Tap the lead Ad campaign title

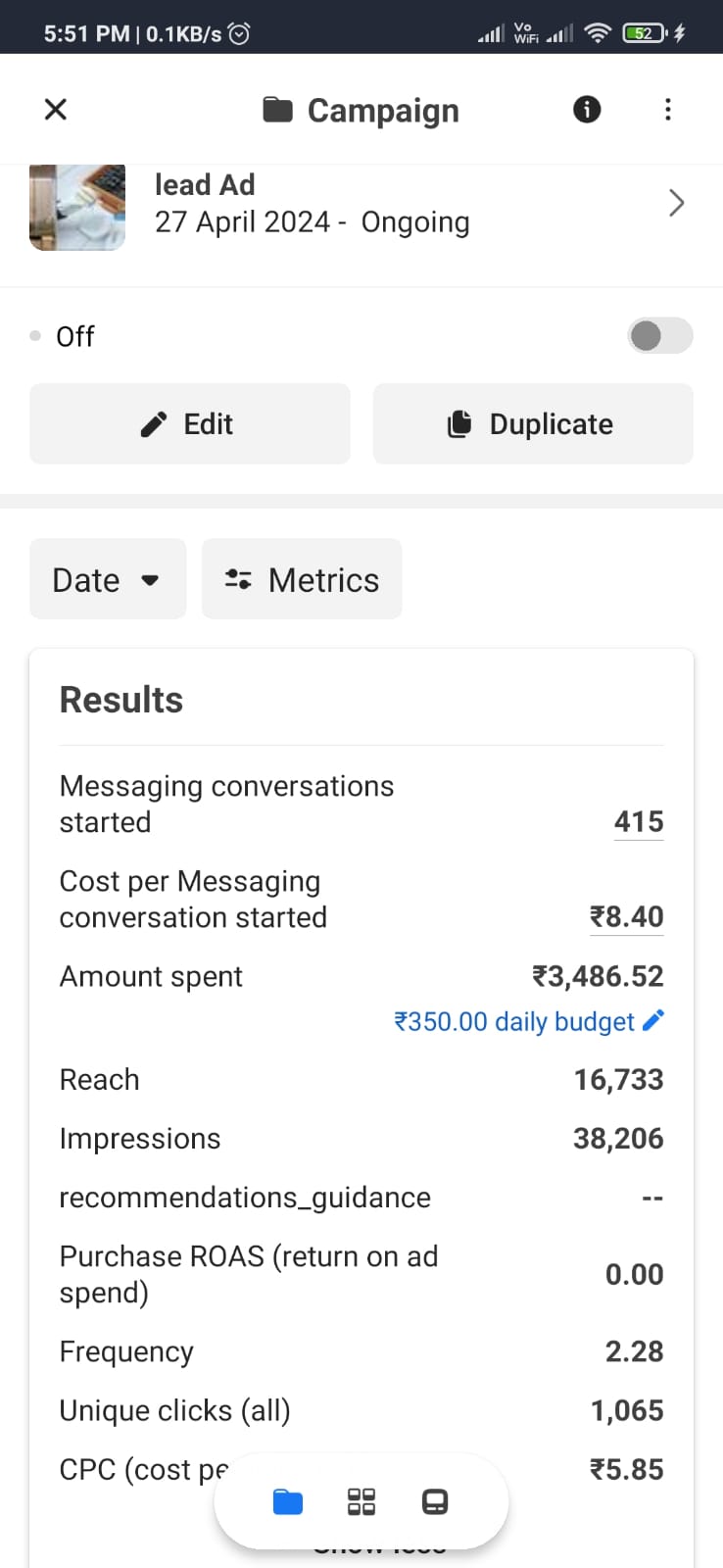[x=205, y=184]
